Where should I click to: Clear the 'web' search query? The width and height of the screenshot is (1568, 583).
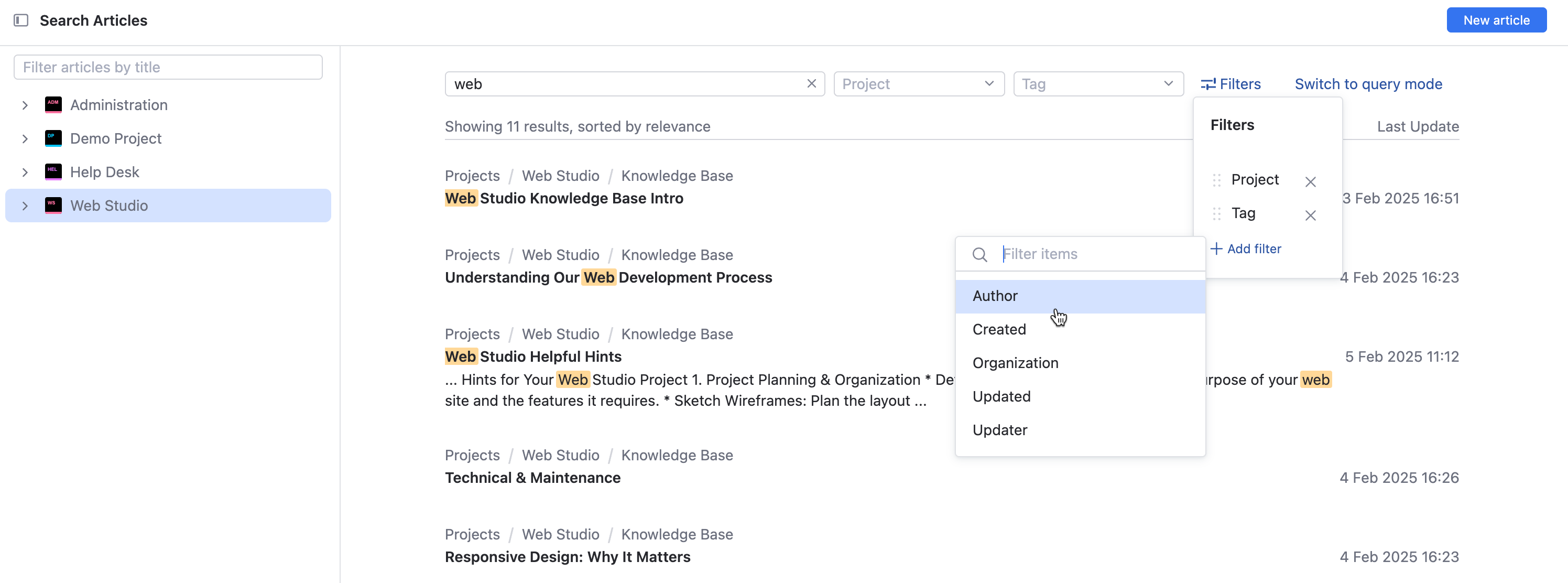[811, 83]
